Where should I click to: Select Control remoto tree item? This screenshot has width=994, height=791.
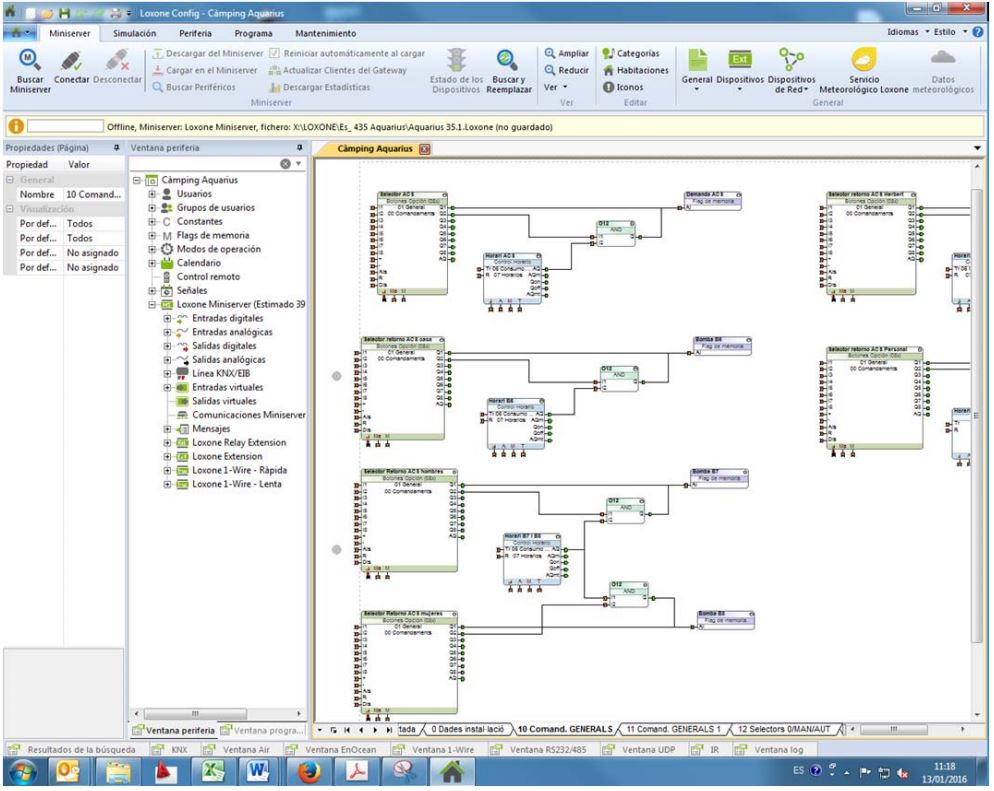[x=208, y=277]
